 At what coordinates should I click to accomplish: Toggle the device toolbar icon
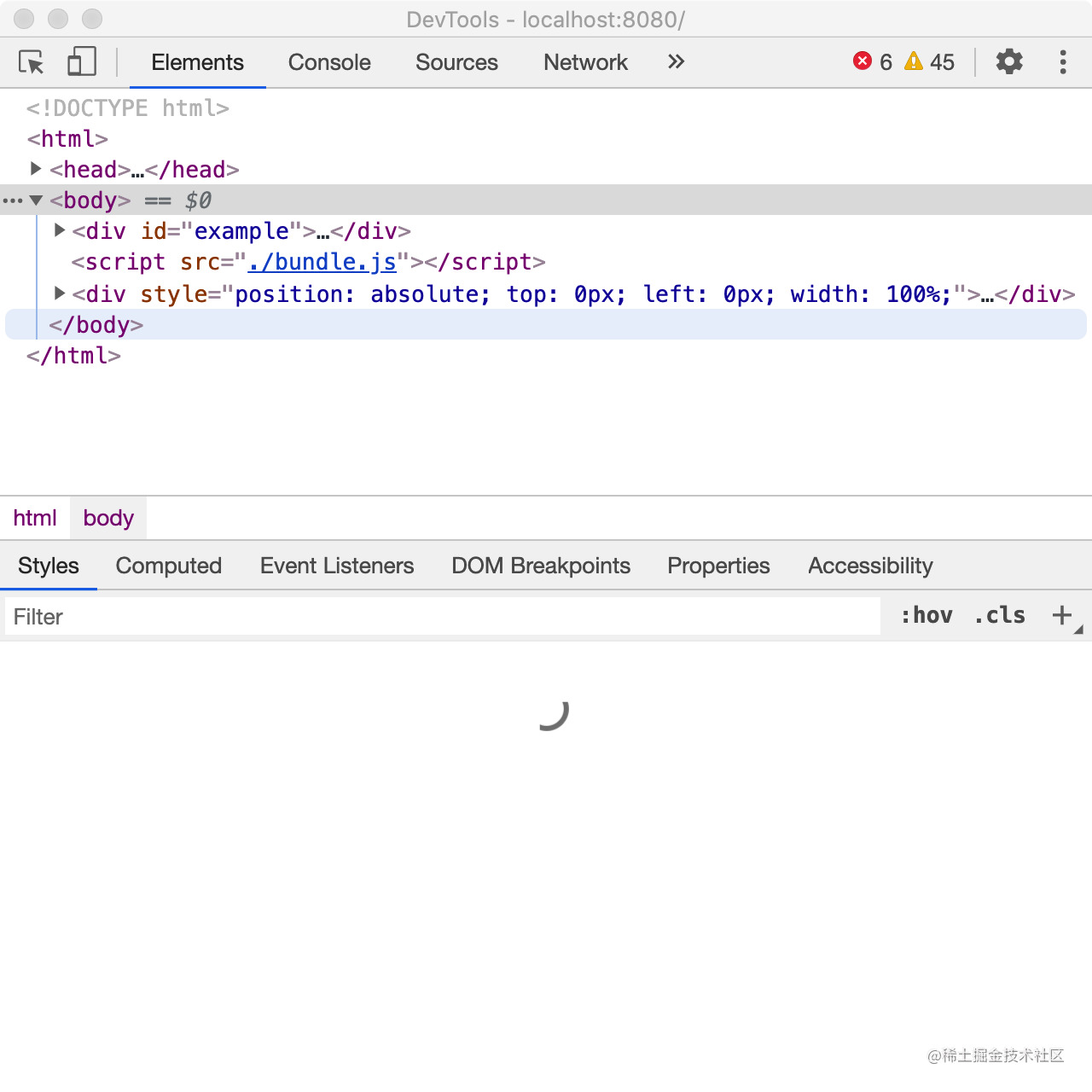click(82, 61)
